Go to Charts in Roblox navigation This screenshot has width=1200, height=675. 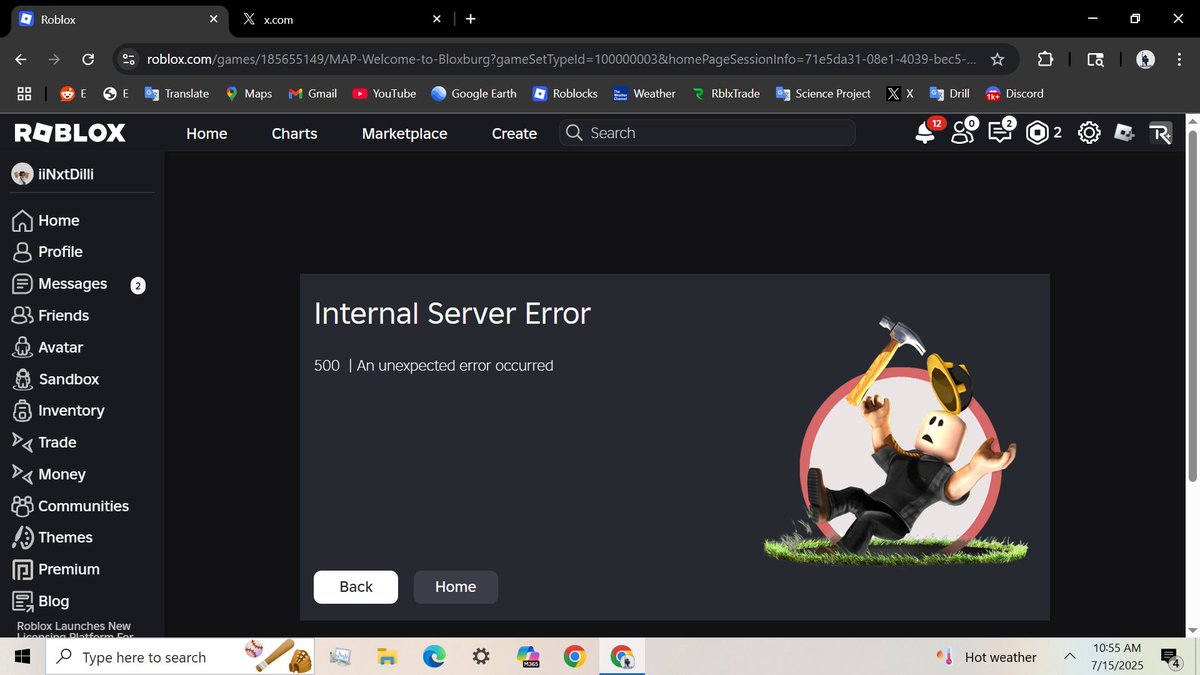(294, 133)
